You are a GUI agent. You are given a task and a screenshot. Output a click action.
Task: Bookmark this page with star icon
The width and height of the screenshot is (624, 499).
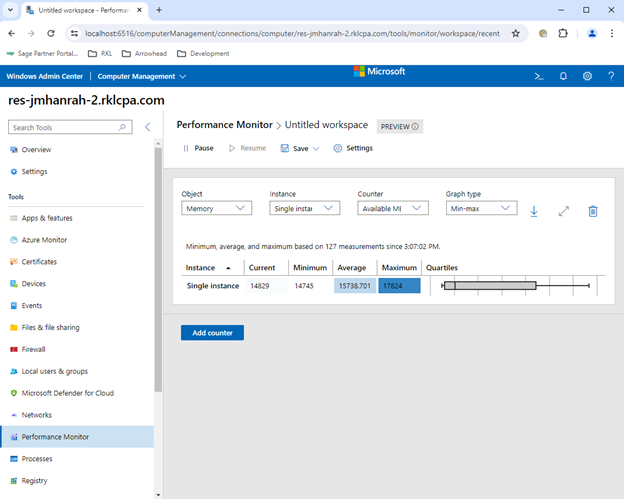[x=515, y=33]
